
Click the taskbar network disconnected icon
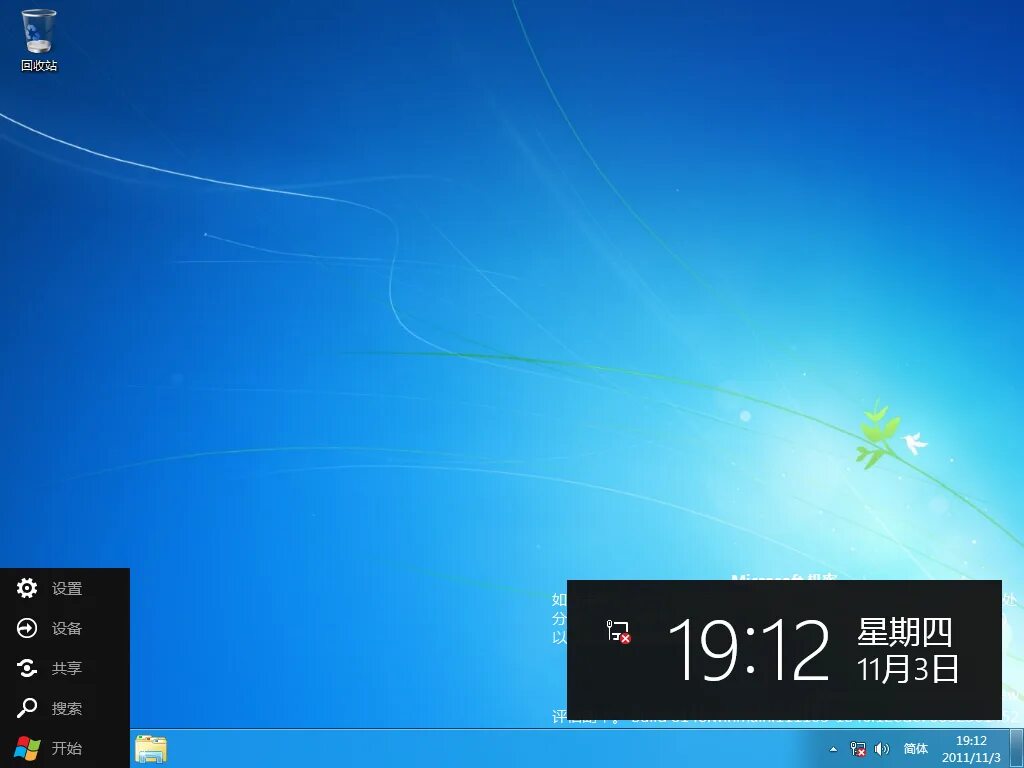[x=857, y=749]
